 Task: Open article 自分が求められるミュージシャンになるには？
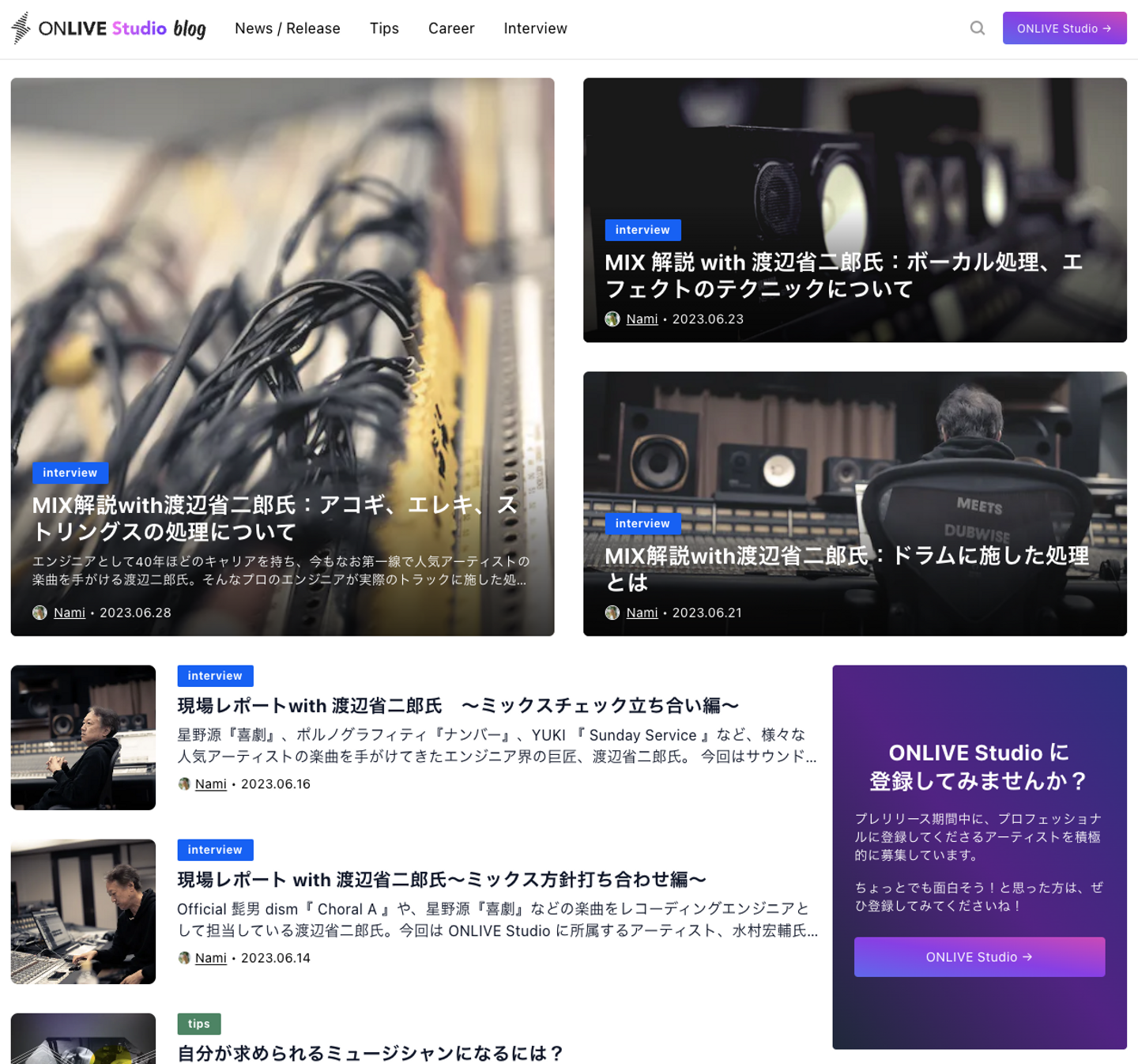coord(371,1053)
